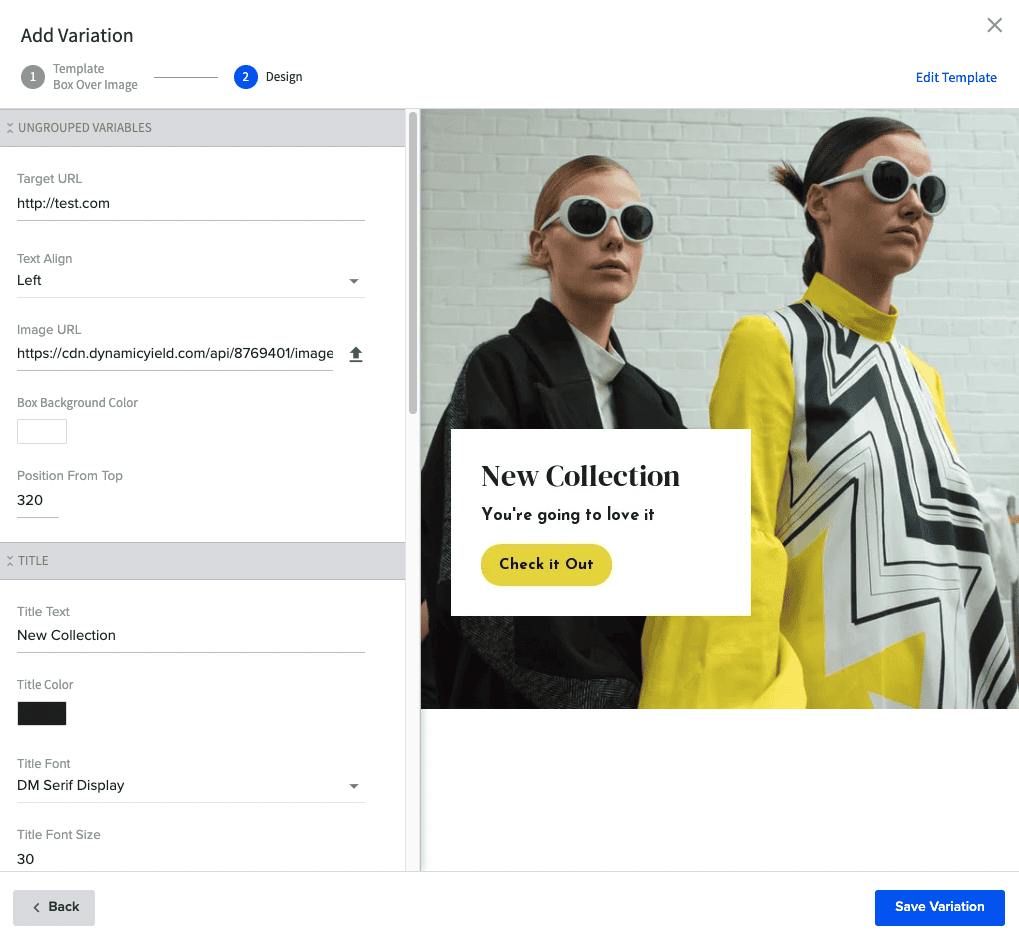The height and width of the screenshot is (940, 1019).
Task: Open the Title Color swatch
Action: click(42, 714)
